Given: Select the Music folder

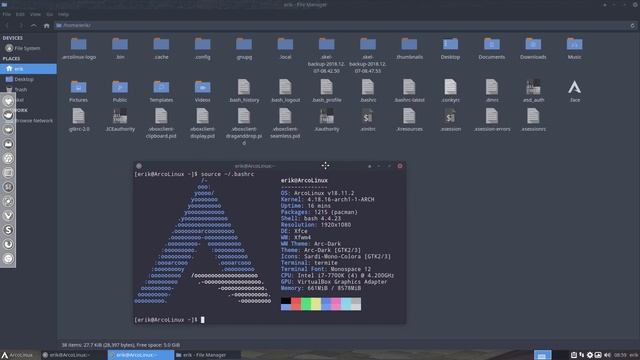Looking at the screenshot, I should [x=575, y=49].
